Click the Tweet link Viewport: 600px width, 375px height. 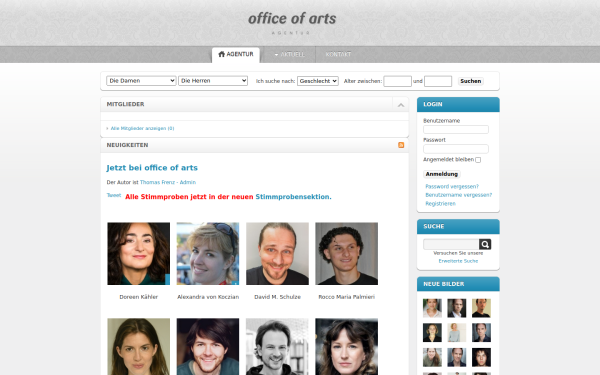(114, 195)
